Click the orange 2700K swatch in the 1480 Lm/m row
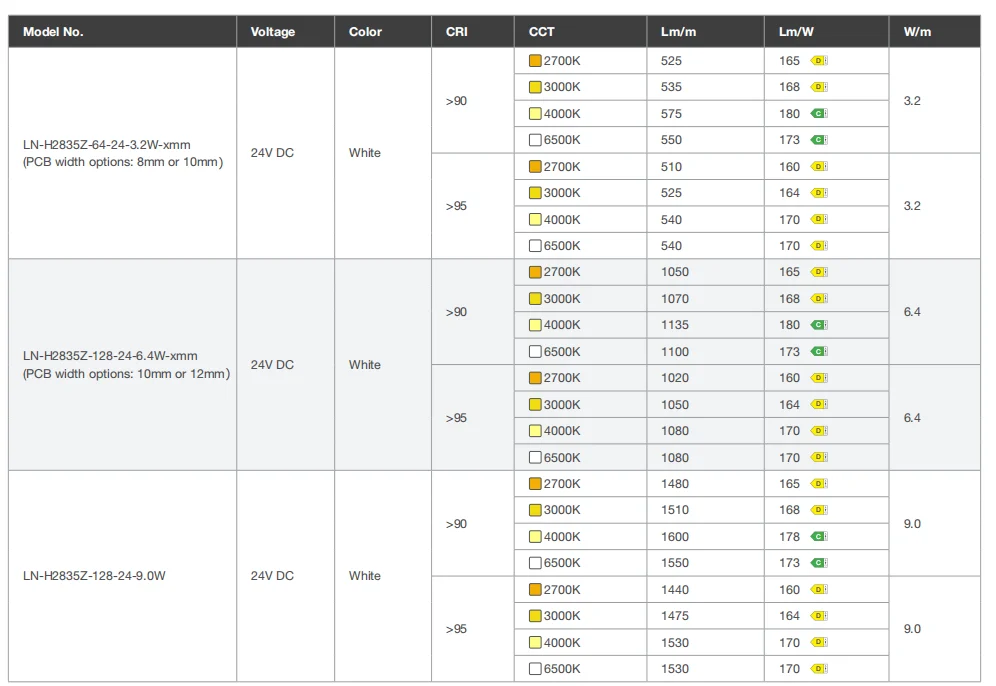 click(535, 484)
